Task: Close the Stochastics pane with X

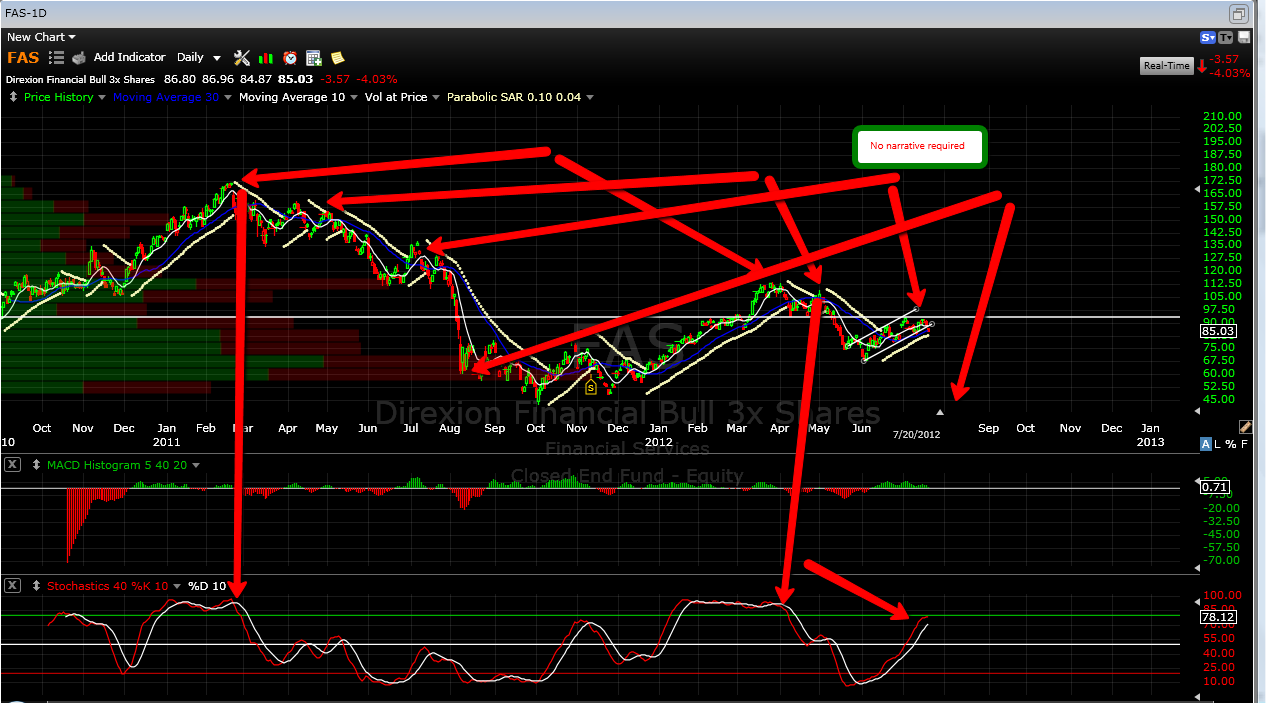Action: click(11, 585)
